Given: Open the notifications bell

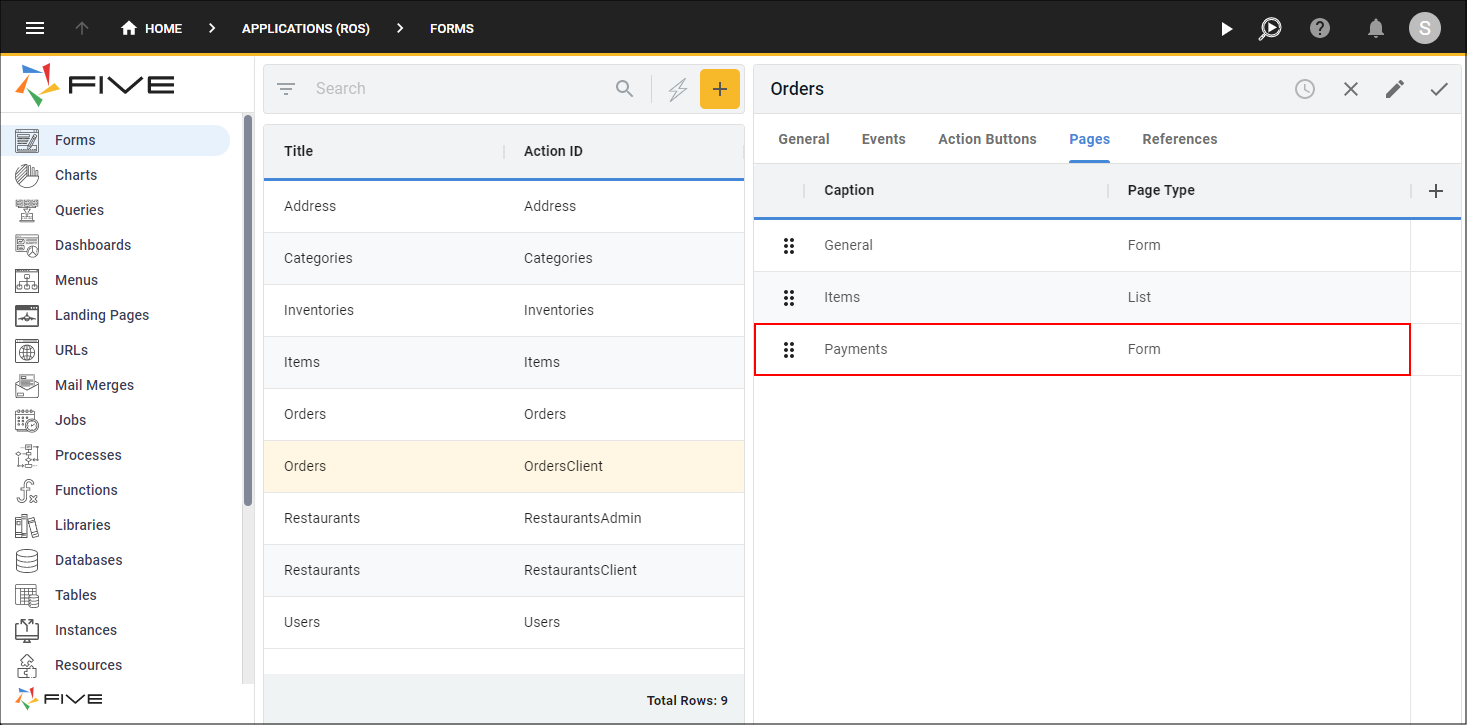Looking at the screenshot, I should [1376, 28].
